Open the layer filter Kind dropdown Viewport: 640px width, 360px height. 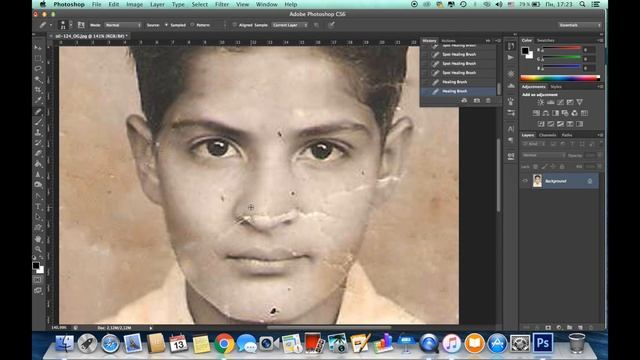point(533,144)
